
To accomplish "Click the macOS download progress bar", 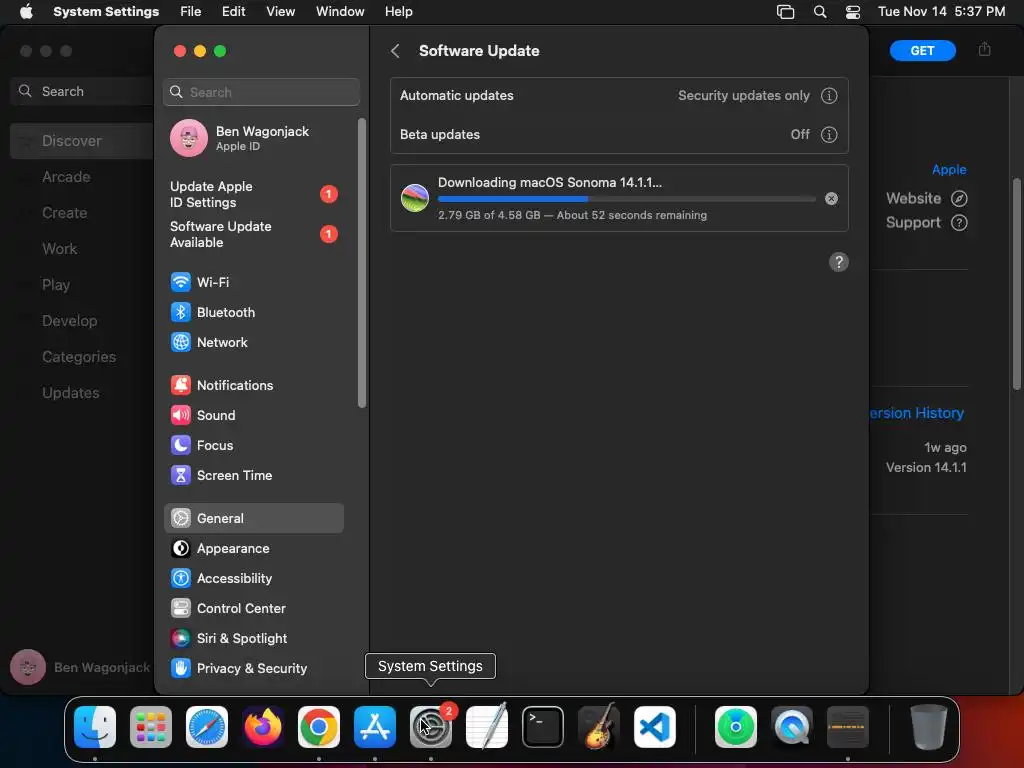I will coord(626,199).
